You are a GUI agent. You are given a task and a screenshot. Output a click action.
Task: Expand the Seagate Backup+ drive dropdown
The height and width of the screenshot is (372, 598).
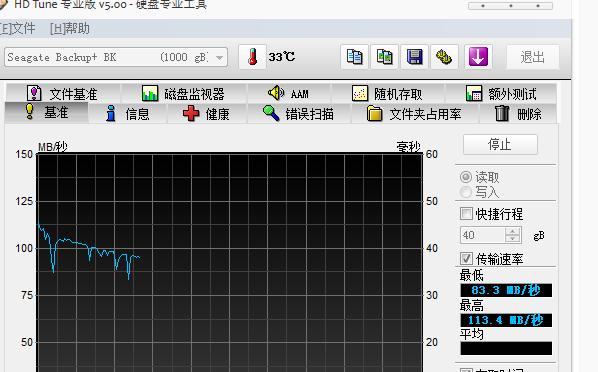pos(219,58)
